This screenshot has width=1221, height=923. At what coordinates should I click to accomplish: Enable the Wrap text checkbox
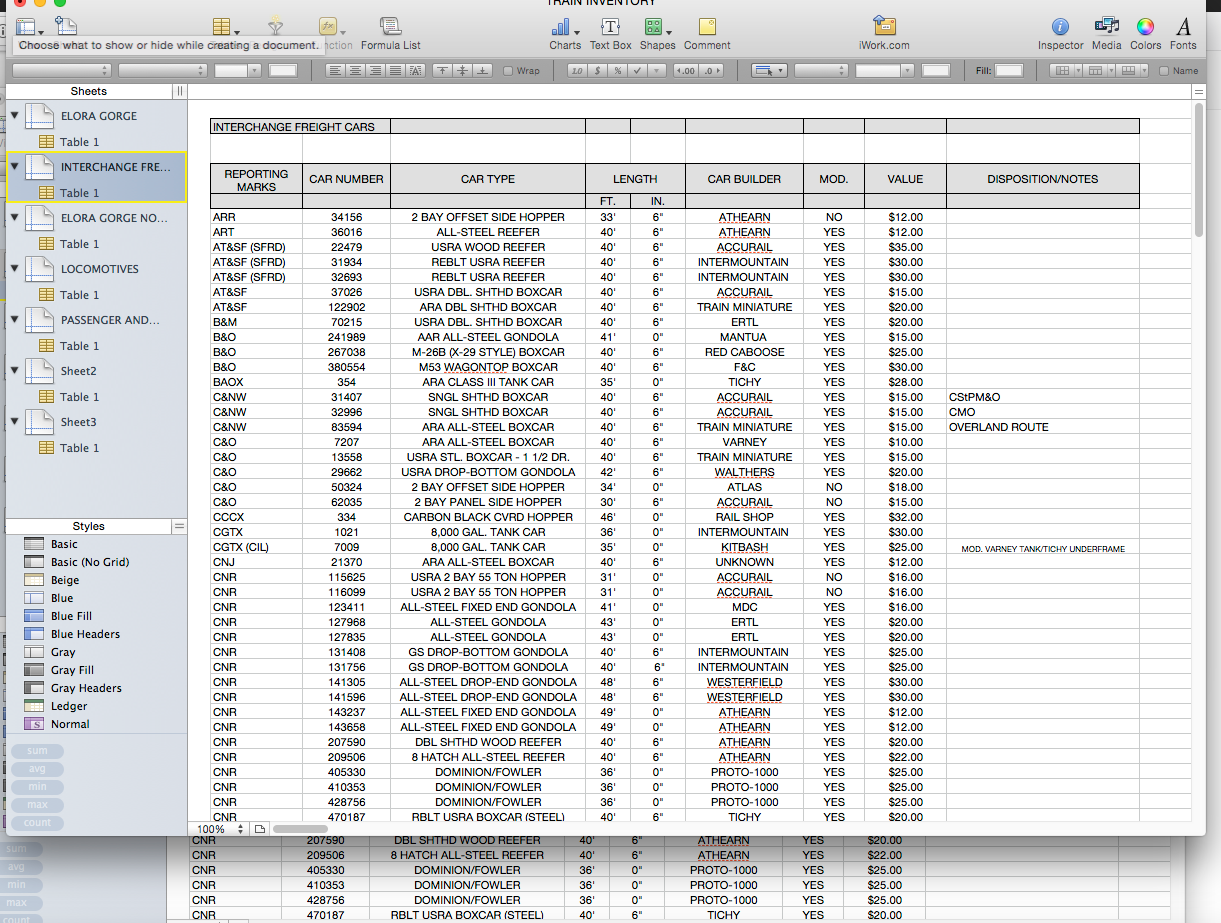509,70
